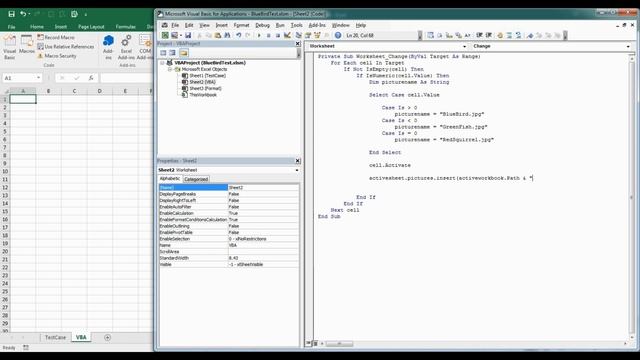Open the Change procedure dropdown

point(628,47)
